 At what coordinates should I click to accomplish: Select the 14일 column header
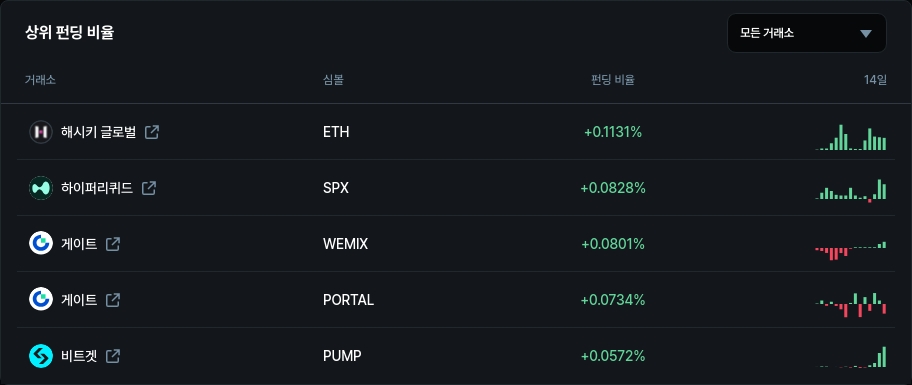click(x=875, y=80)
